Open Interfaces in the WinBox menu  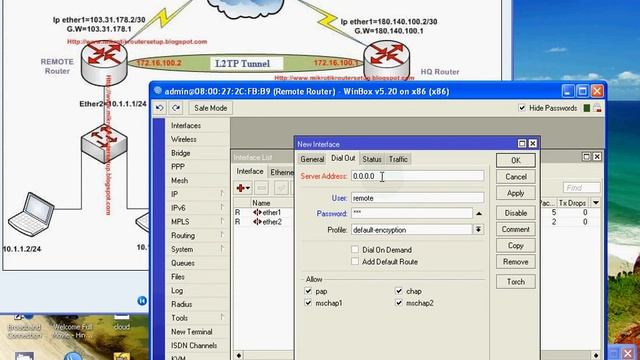(186, 125)
